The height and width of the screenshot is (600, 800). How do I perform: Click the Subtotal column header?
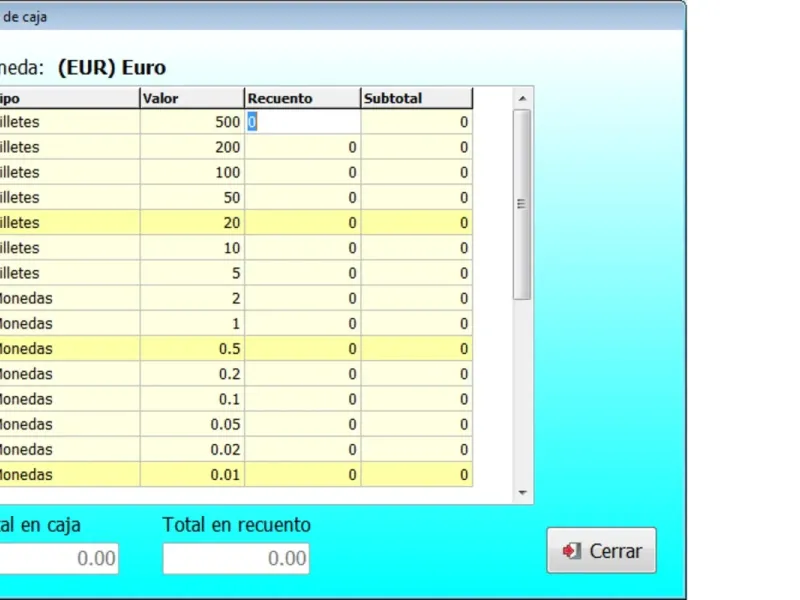click(x=417, y=98)
